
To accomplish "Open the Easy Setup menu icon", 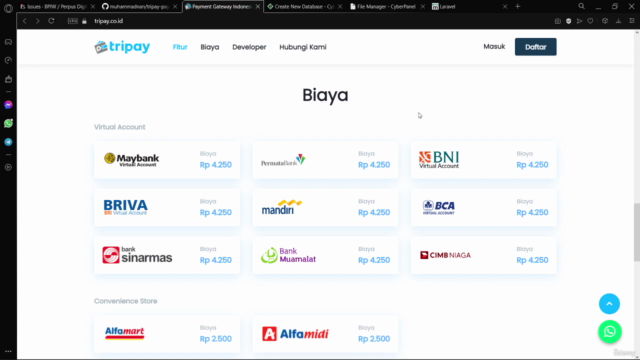I will tap(632, 21).
